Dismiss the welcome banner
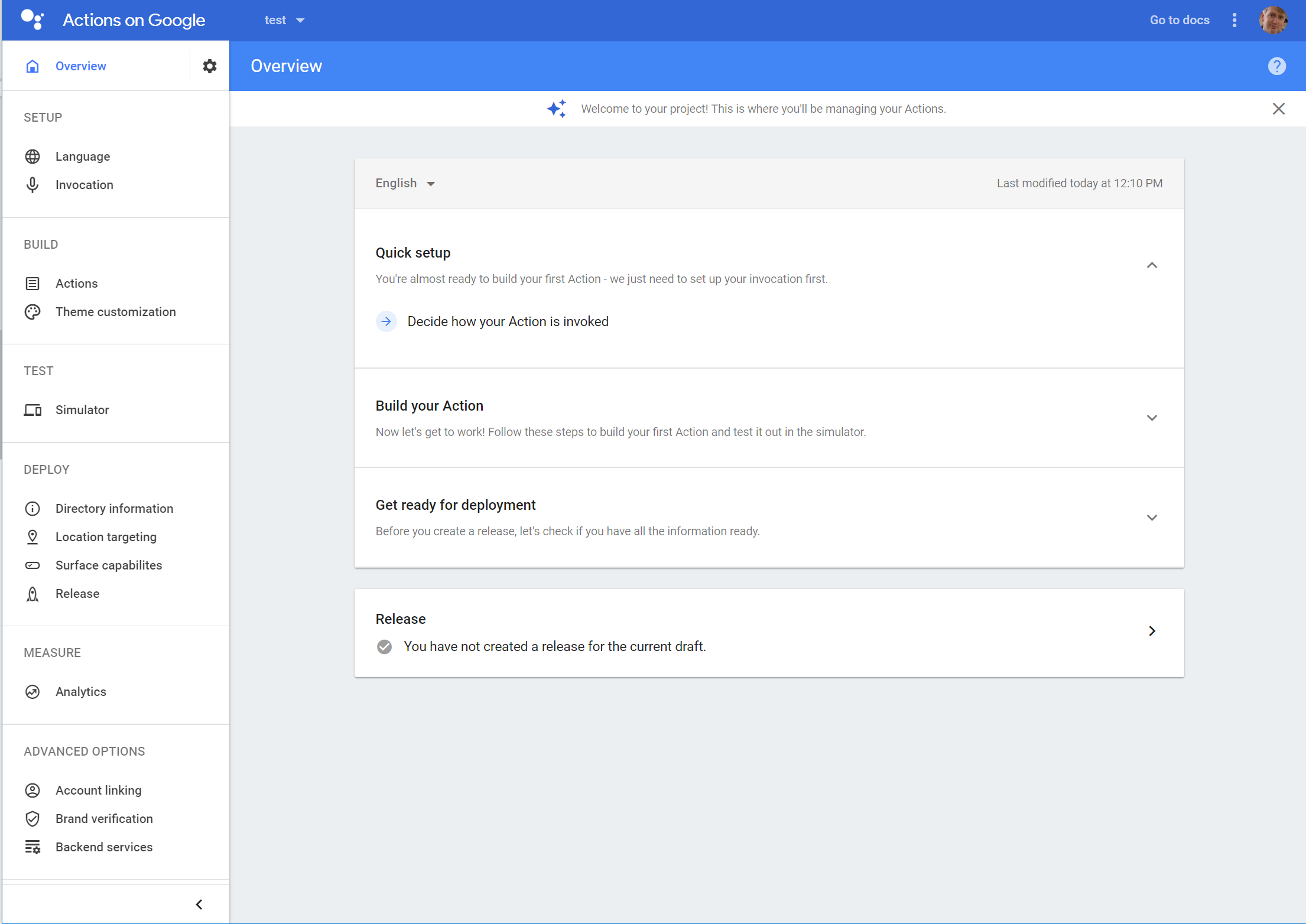Viewport: 1306px width, 924px height. point(1278,109)
